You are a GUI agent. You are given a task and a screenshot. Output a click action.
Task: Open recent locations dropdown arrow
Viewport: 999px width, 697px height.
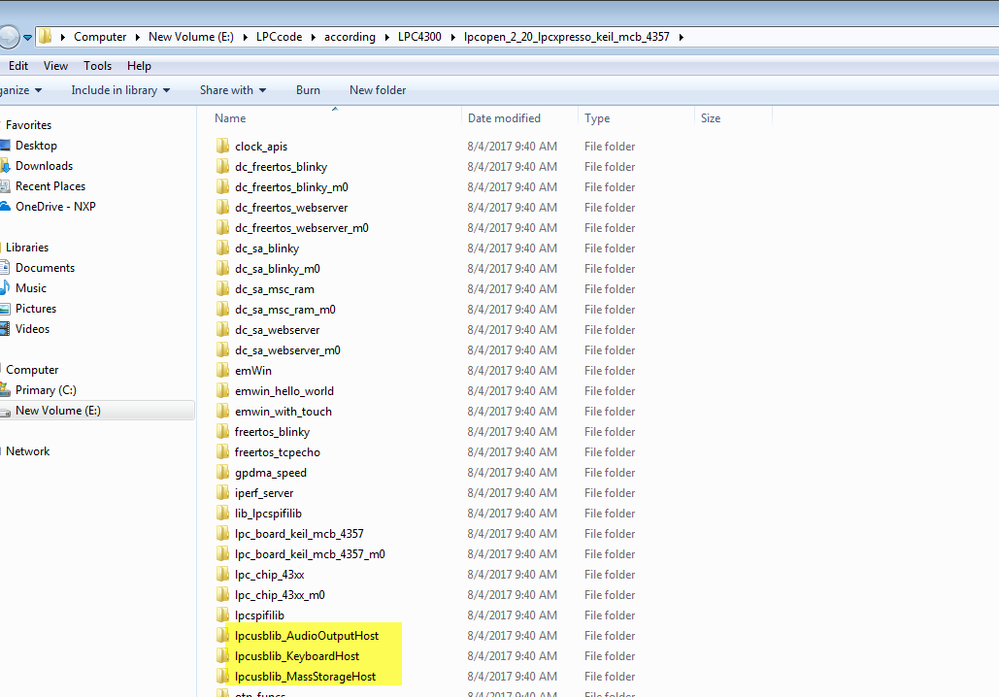27,38
